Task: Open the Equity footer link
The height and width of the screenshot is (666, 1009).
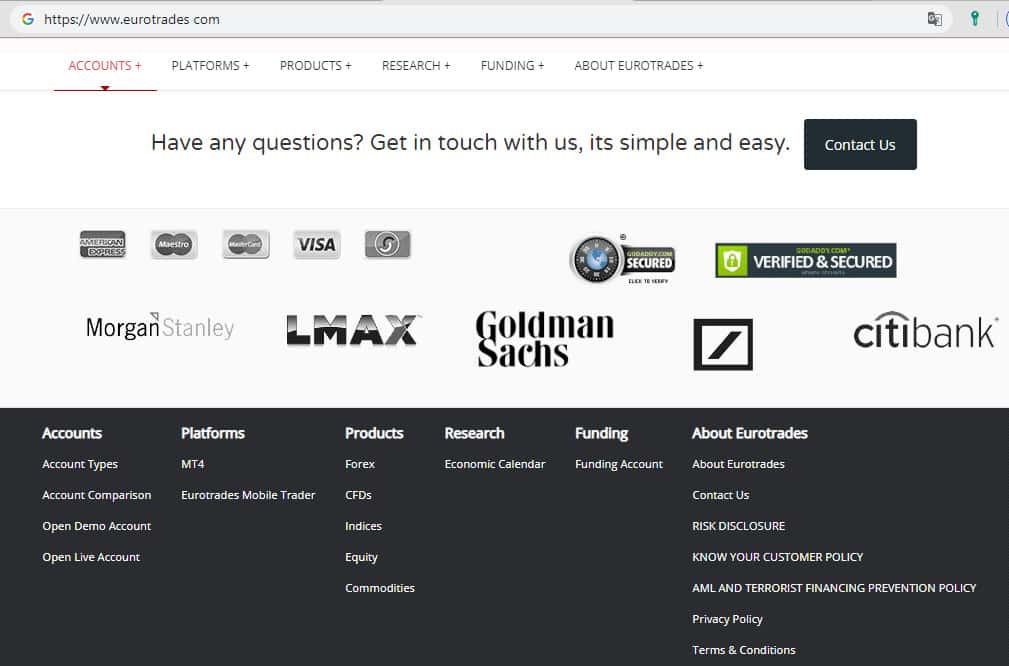Action: click(361, 557)
